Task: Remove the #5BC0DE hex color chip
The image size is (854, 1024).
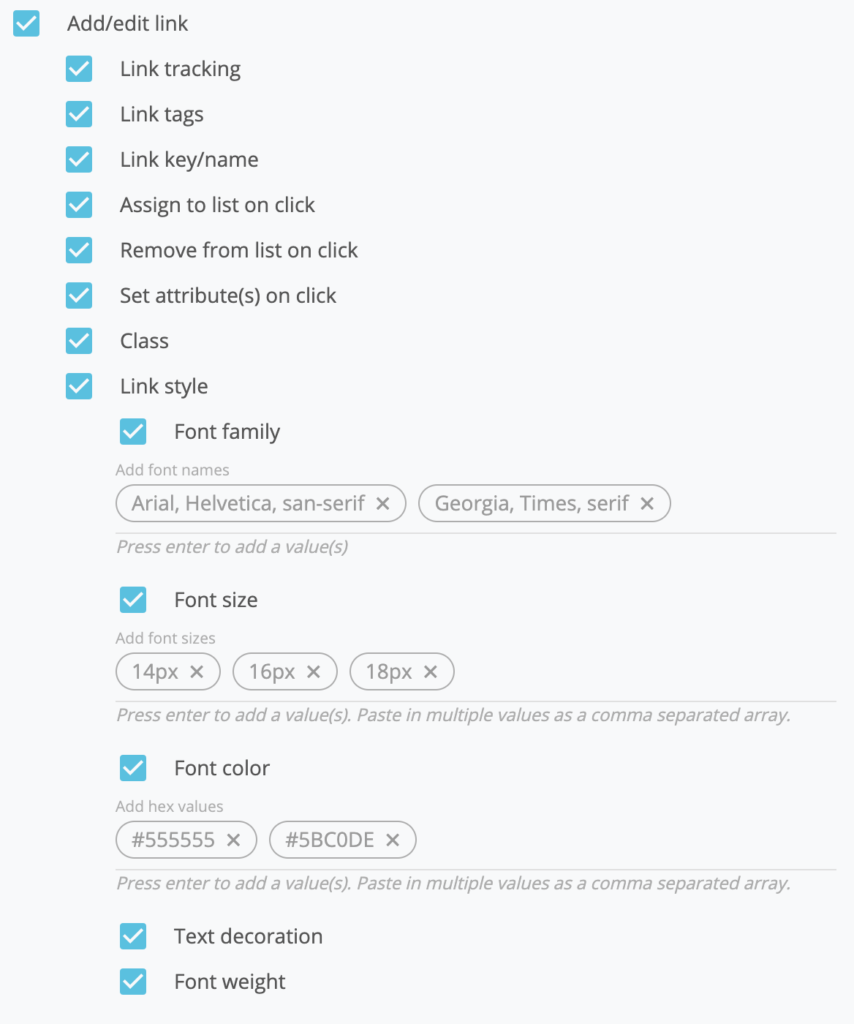Action: coord(392,840)
